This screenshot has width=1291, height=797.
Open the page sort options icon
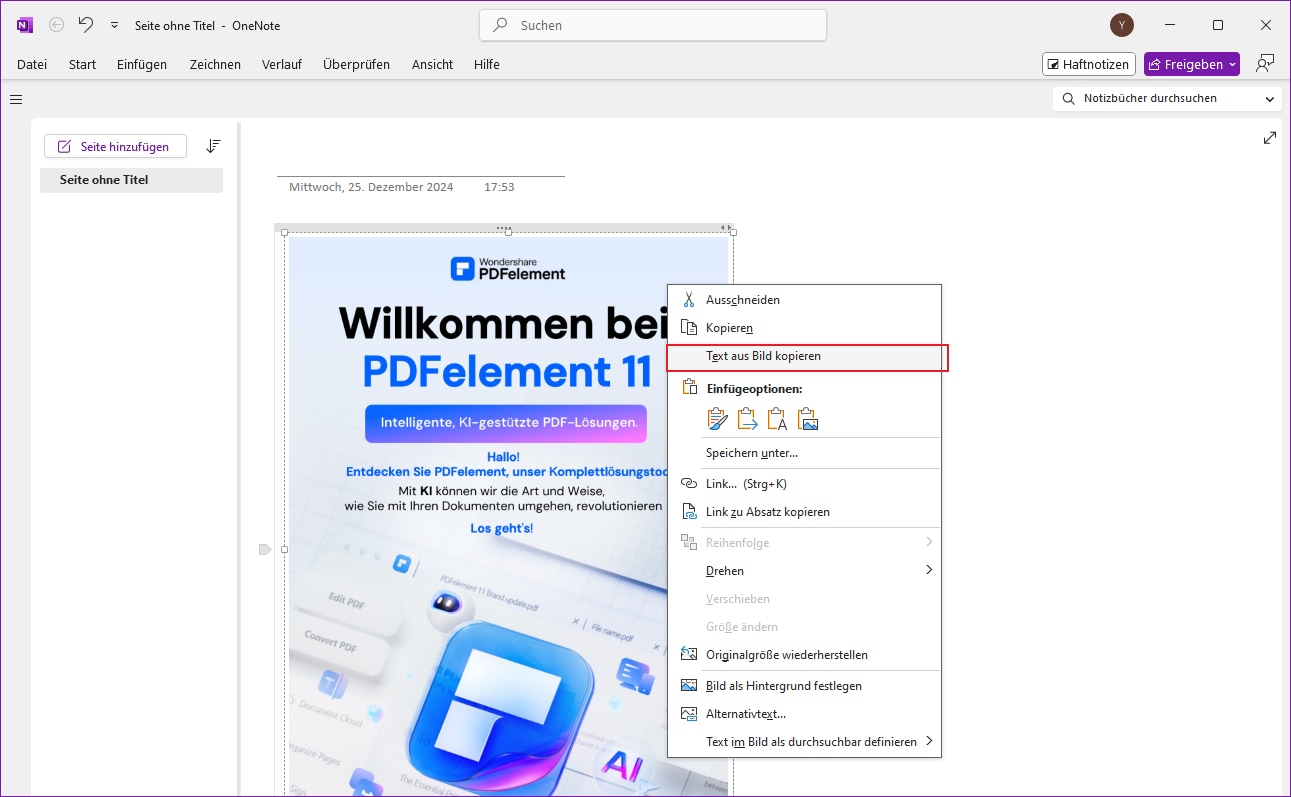[x=213, y=146]
